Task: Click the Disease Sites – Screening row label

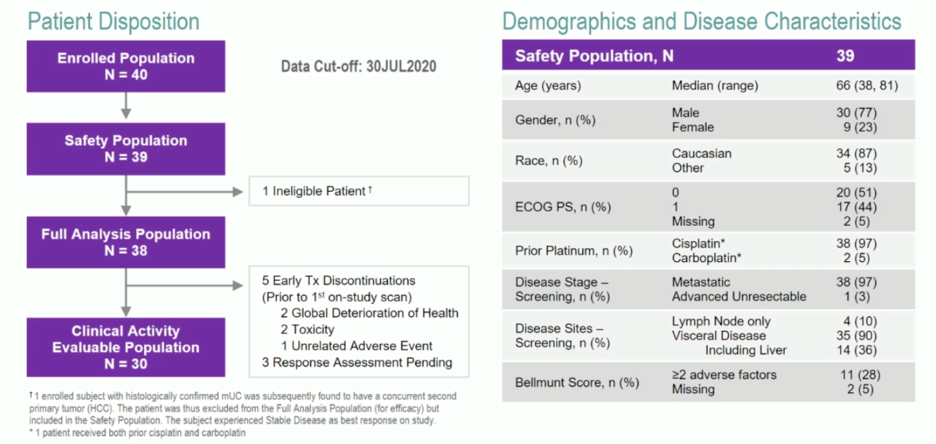Action: pos(562,336)
